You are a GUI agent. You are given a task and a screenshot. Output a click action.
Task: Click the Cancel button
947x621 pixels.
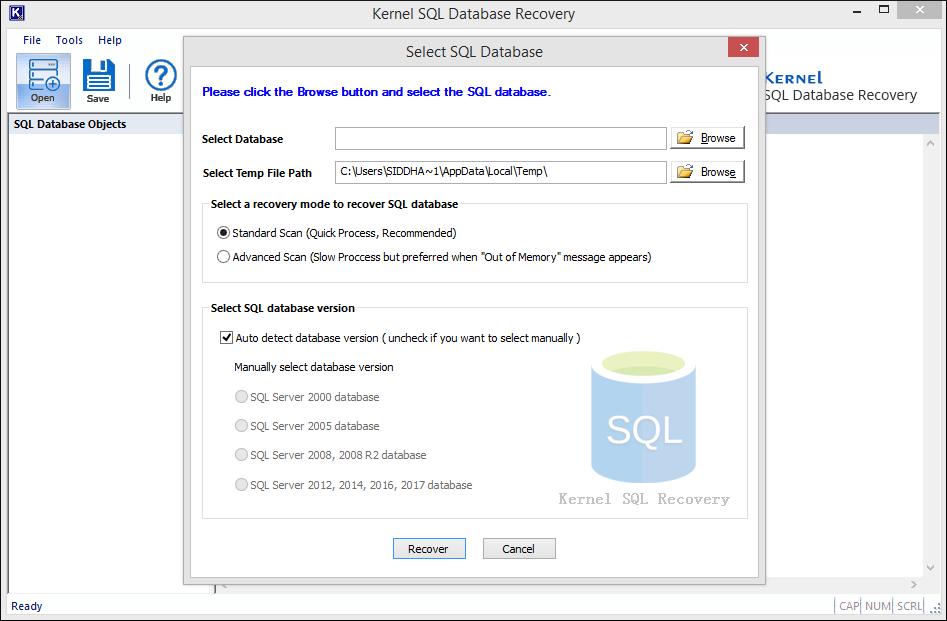tap(519, 549)
